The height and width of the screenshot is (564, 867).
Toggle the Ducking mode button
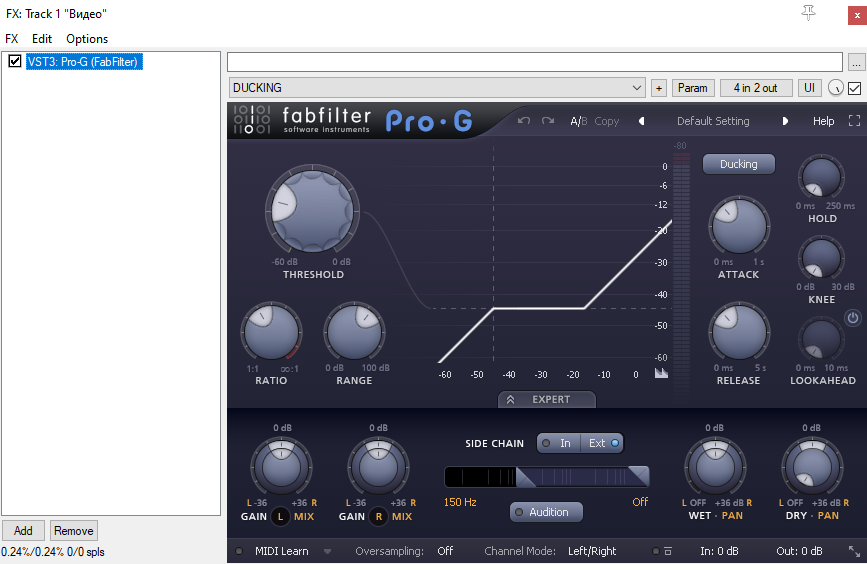click(x=738, y=164)
